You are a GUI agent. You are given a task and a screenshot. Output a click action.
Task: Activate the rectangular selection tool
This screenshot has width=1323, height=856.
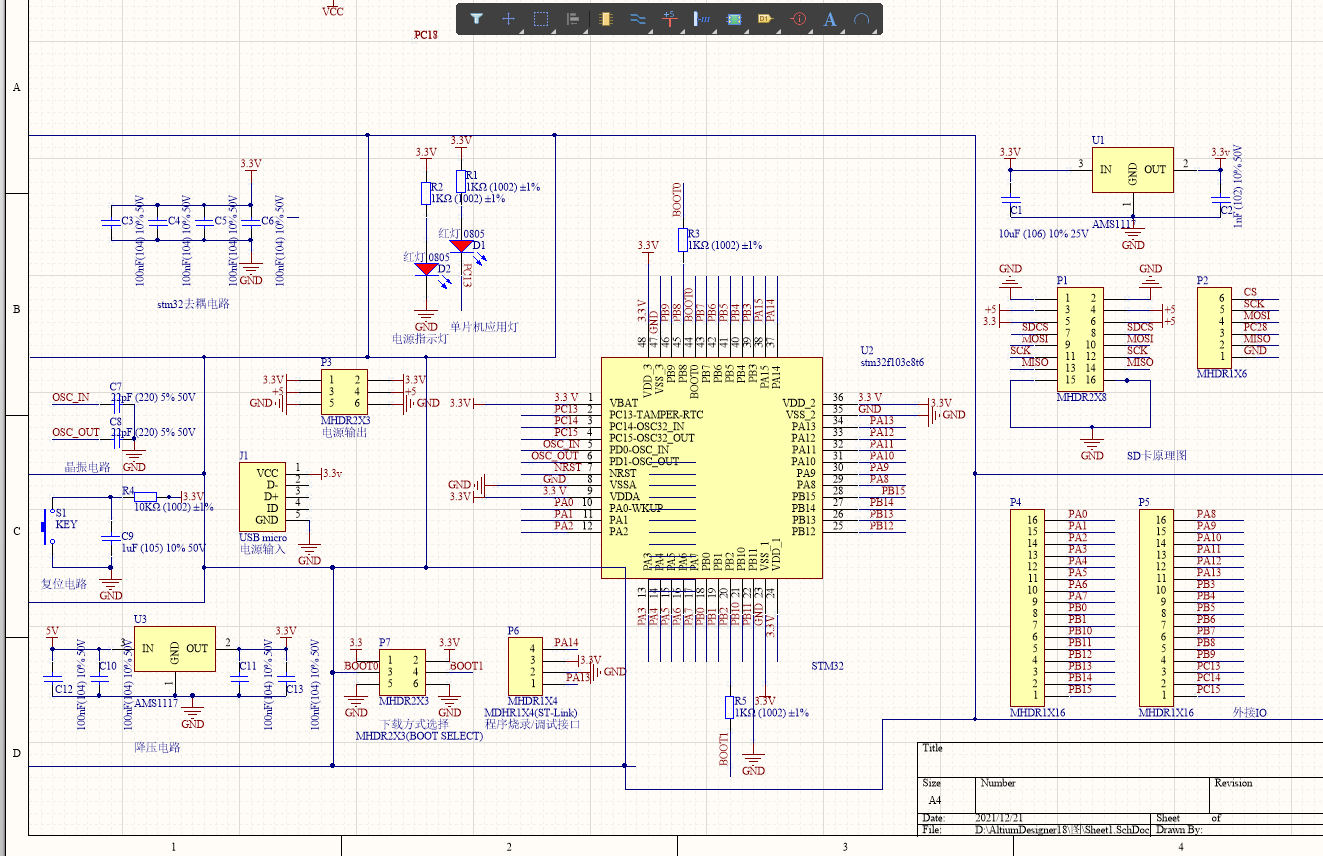[539, 18]
